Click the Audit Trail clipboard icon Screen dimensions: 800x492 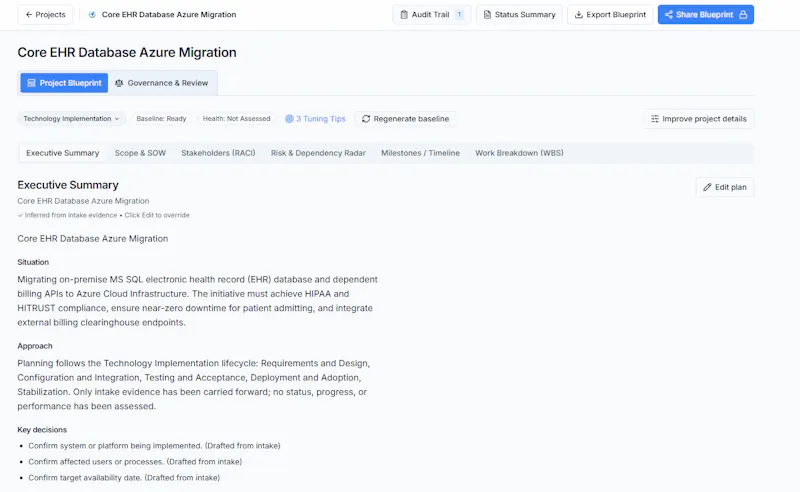point(404,15)
